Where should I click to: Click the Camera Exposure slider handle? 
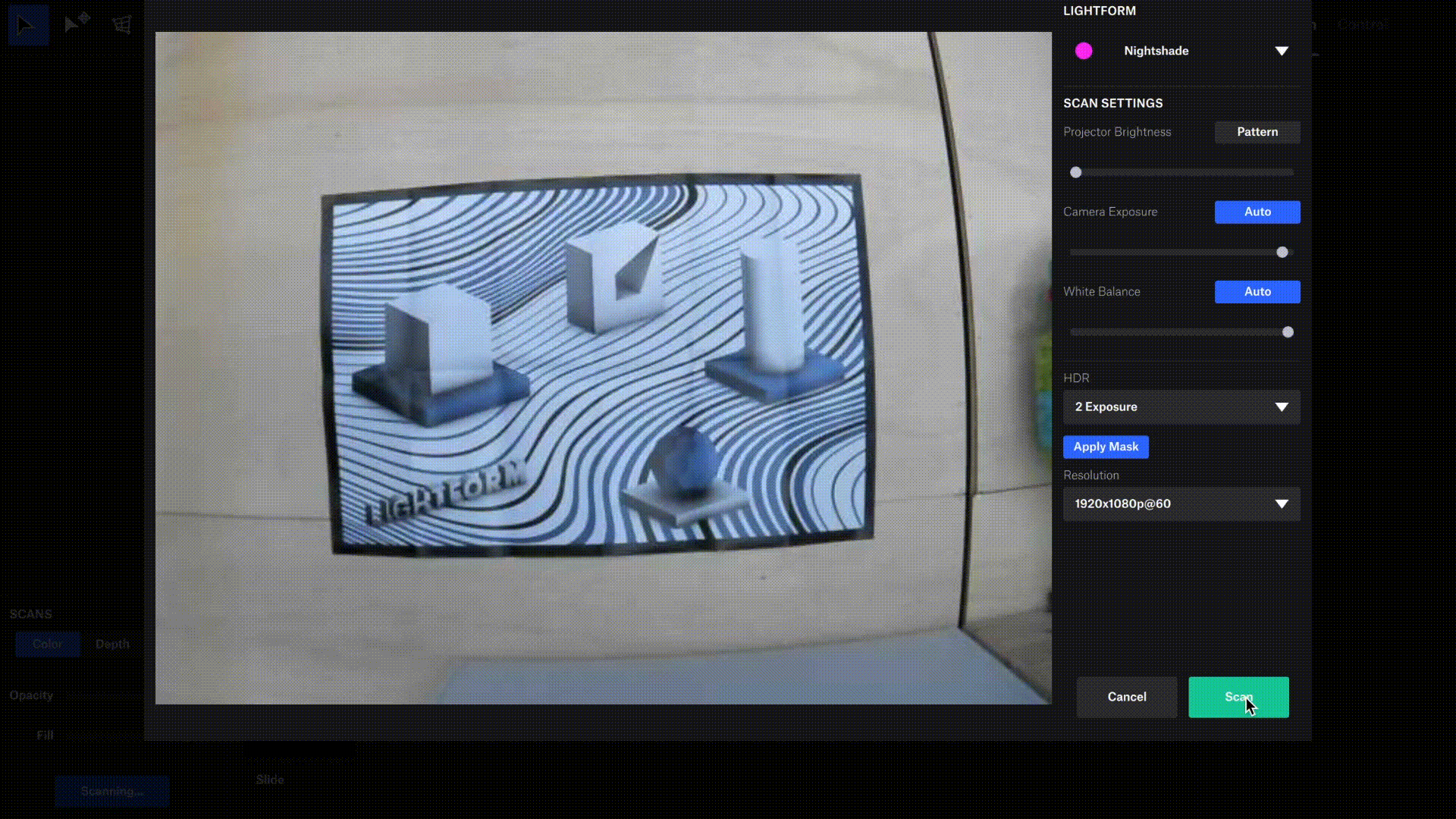pos(1282,253)
